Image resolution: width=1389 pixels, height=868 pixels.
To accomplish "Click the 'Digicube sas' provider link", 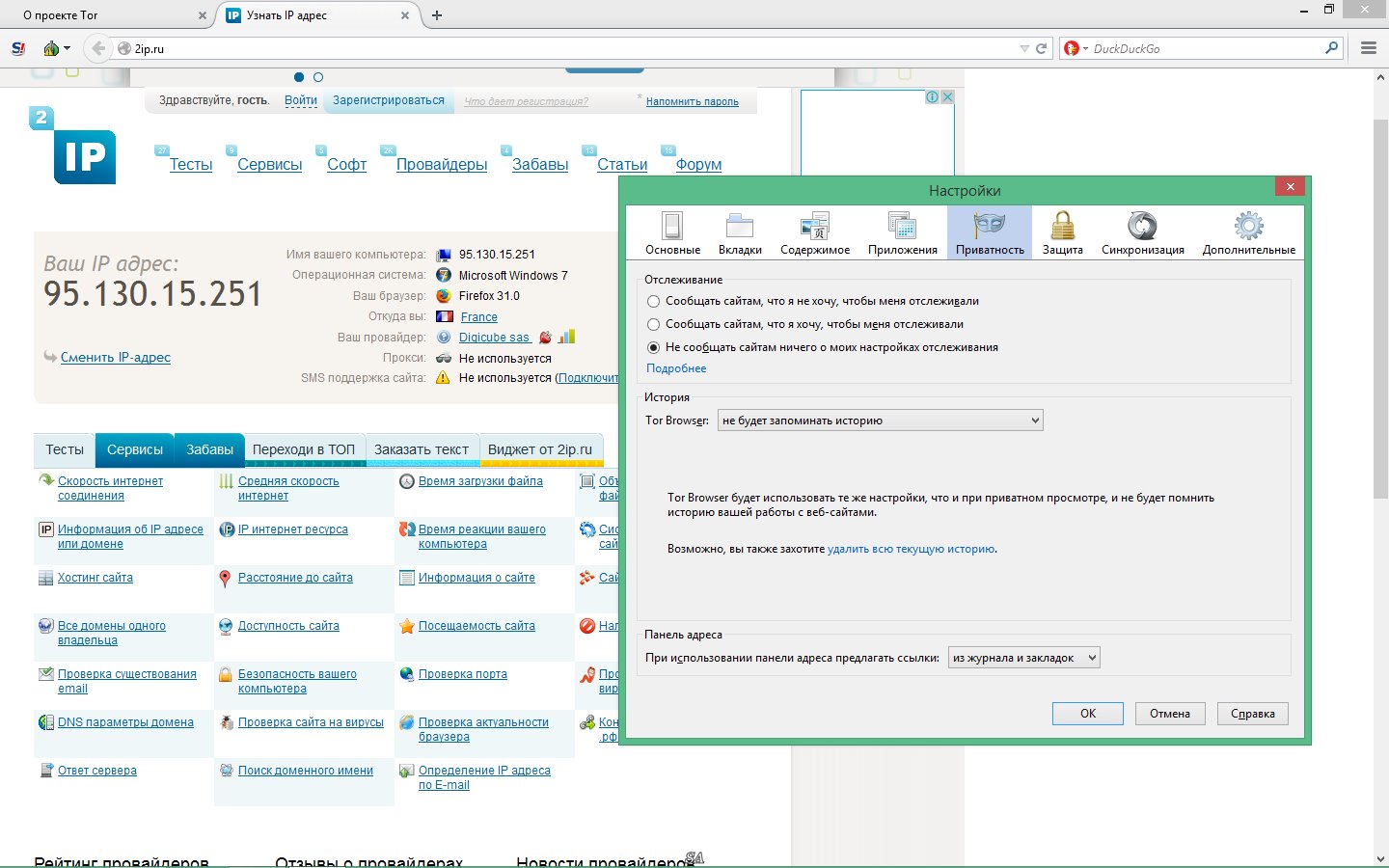I will [494, 338].
